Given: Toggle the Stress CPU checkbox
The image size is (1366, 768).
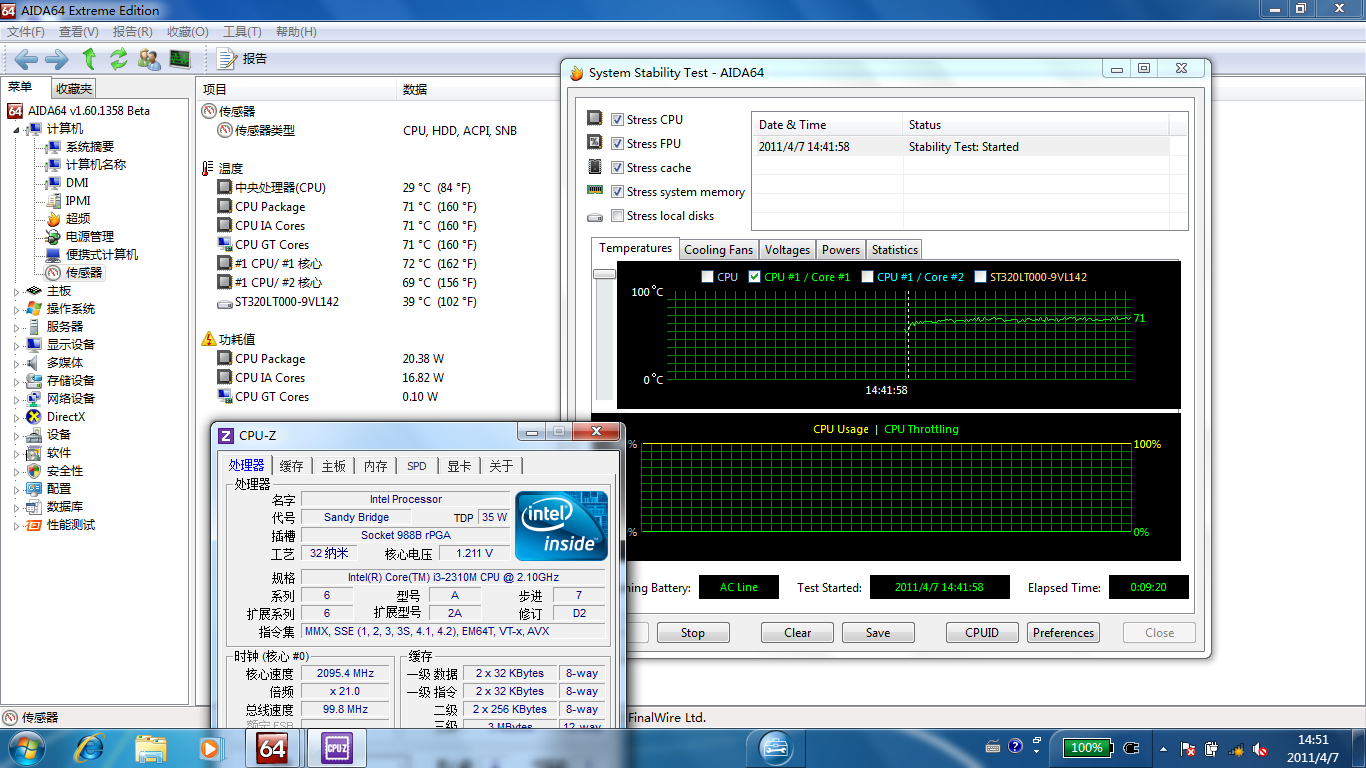Looking at the screenshot, I should click(x=618, y=120).
